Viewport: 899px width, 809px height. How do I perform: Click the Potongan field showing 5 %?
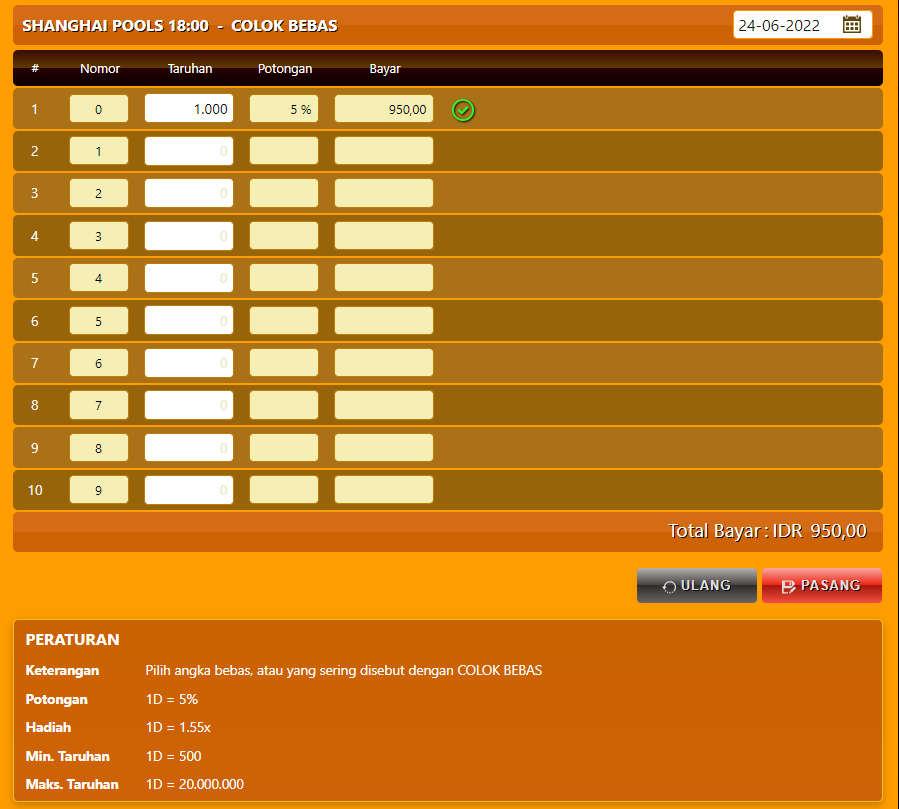click(x=284, y=109)
